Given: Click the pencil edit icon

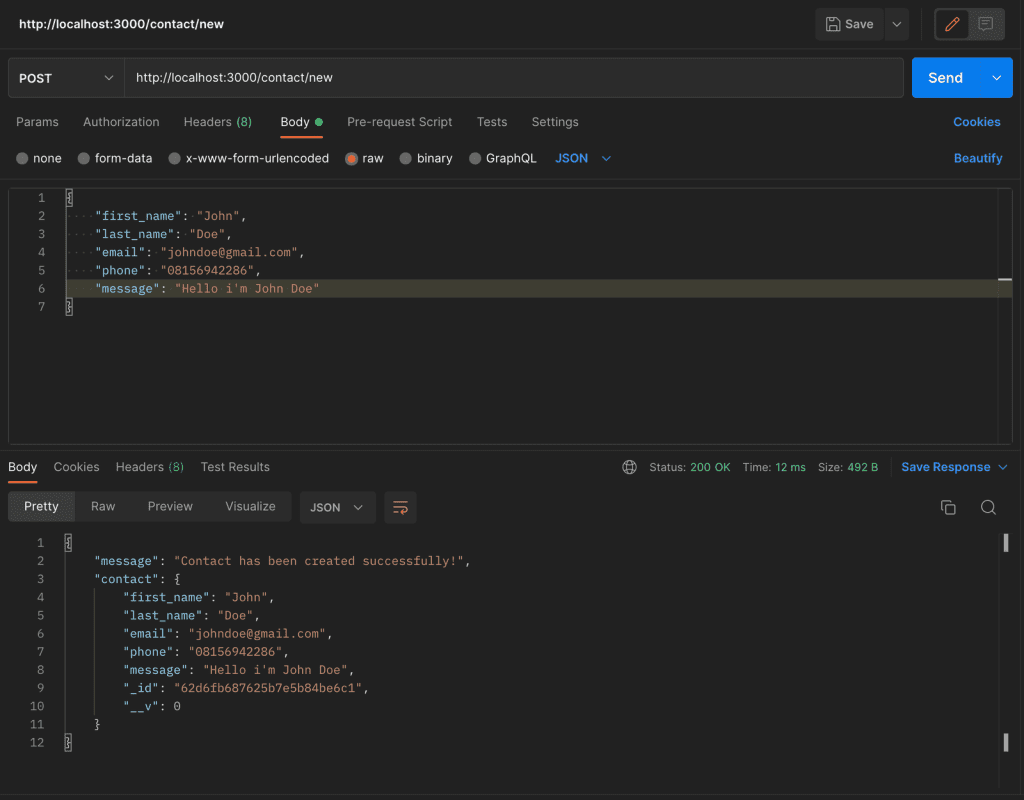Looking at the screenshot, I should [951, 24].
